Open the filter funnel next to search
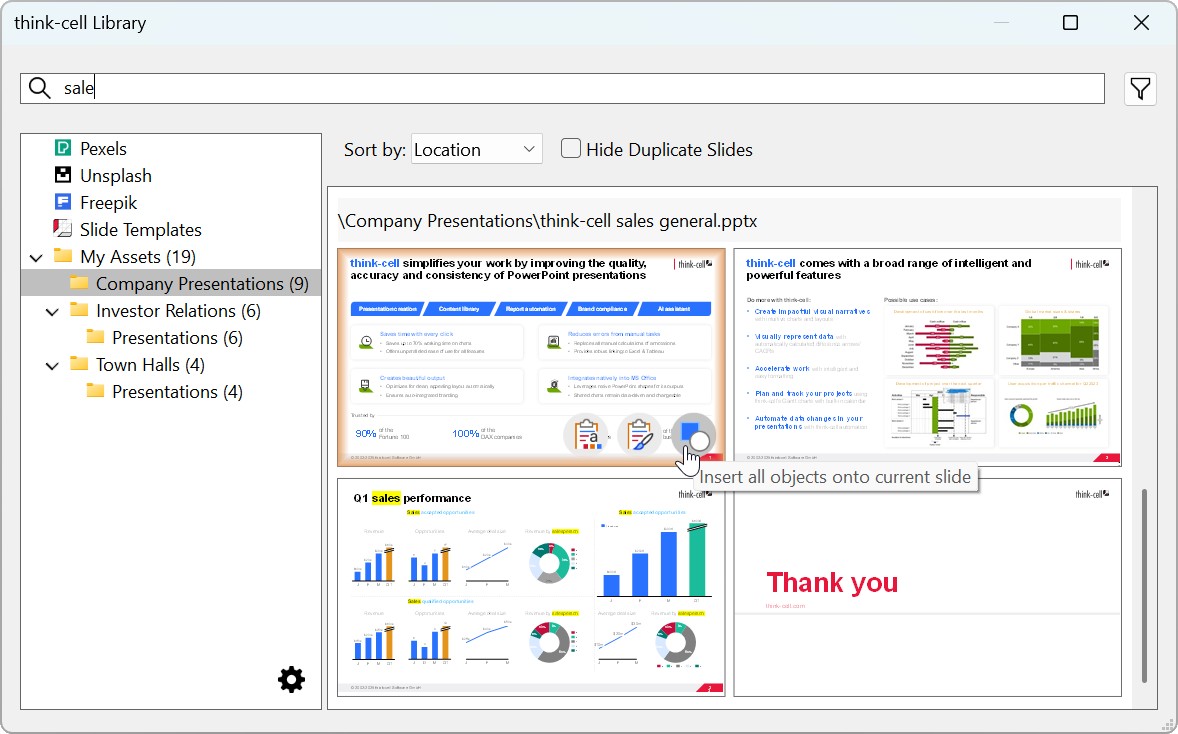 (1140, 89)
